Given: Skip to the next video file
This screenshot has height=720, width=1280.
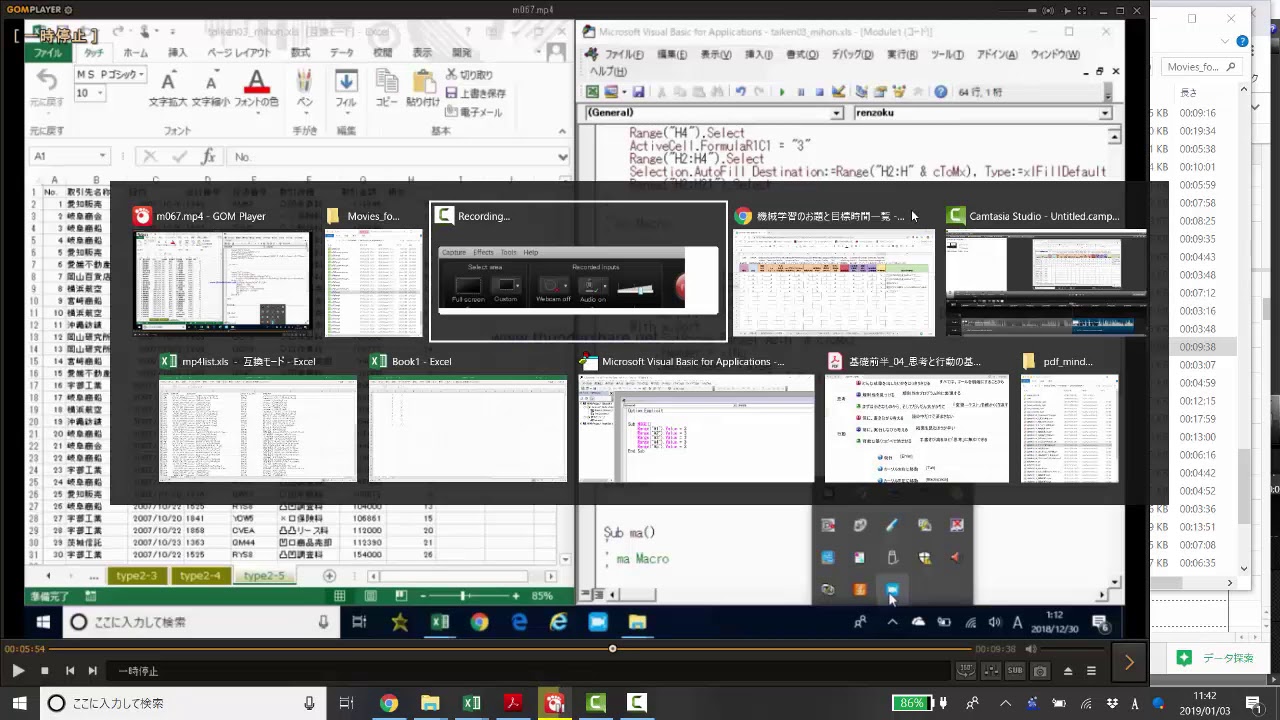Looking at the screenshot, I should coord(93,671).
